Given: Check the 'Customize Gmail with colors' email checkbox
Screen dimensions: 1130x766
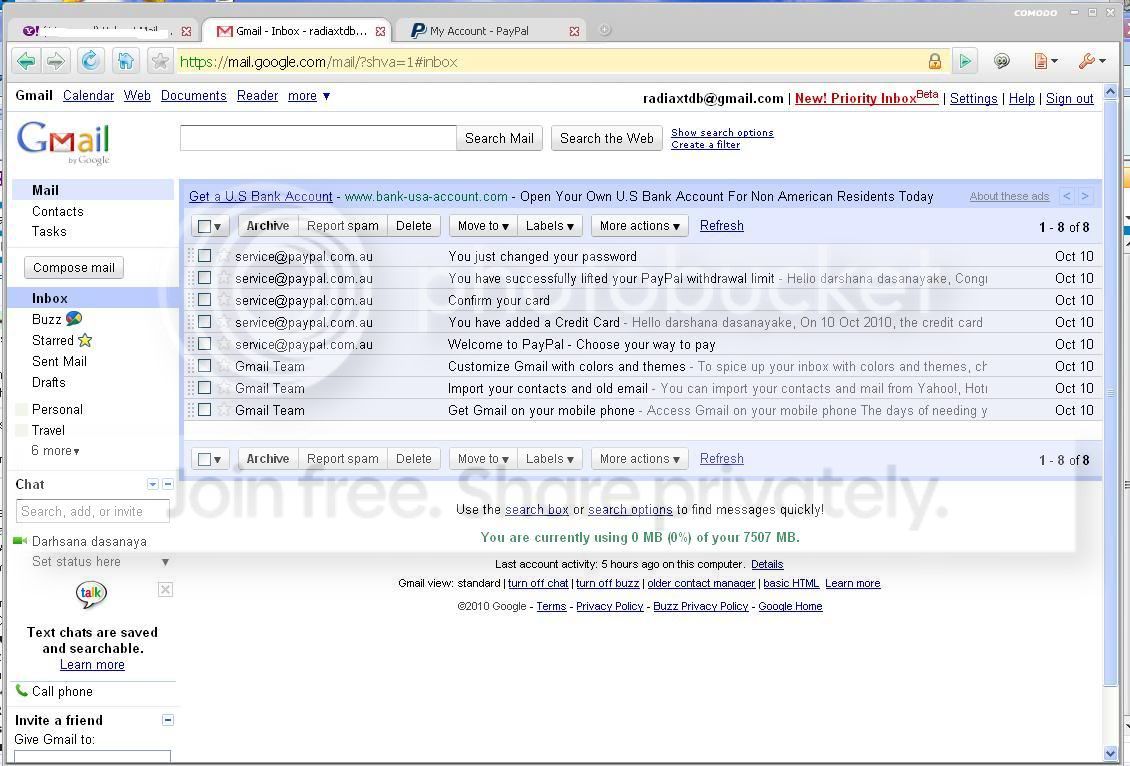Looking at the screenshot, I should [x=205, y=365].
